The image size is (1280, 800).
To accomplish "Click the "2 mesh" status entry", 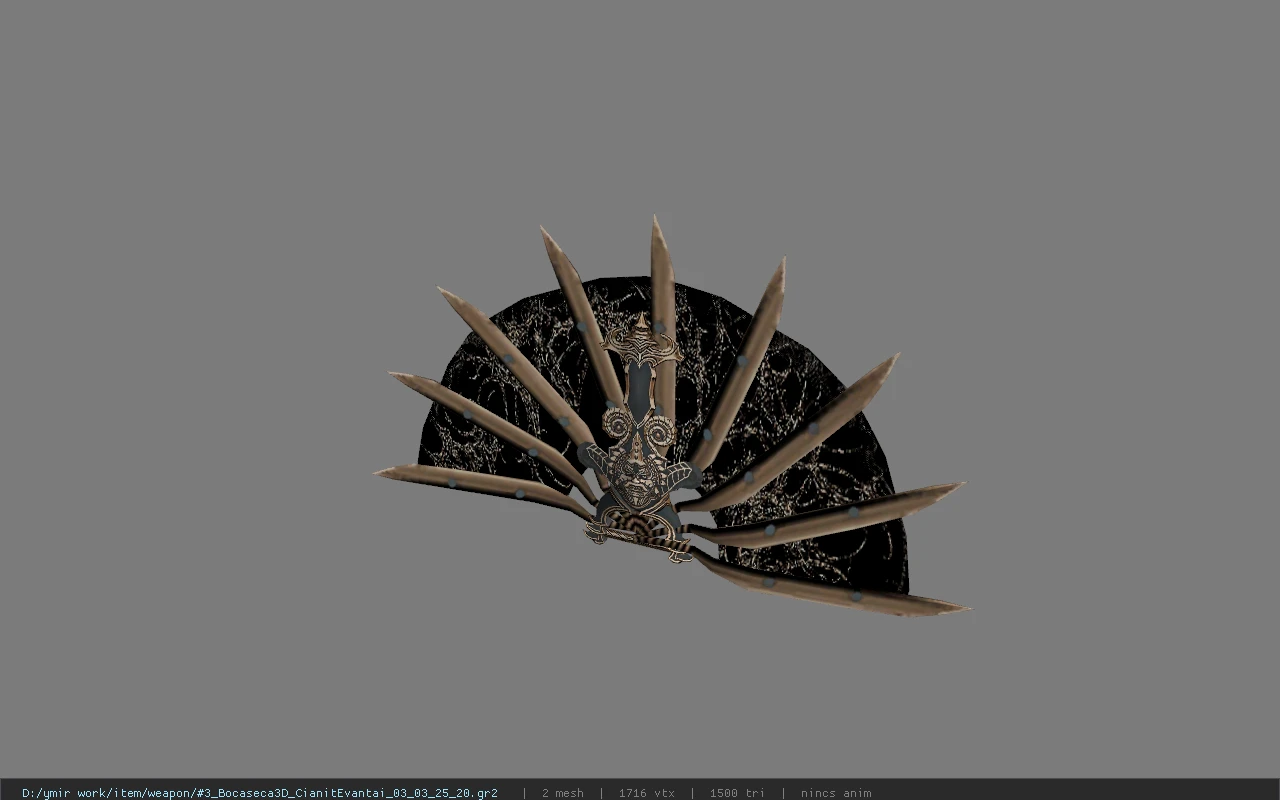I will 563,793.
